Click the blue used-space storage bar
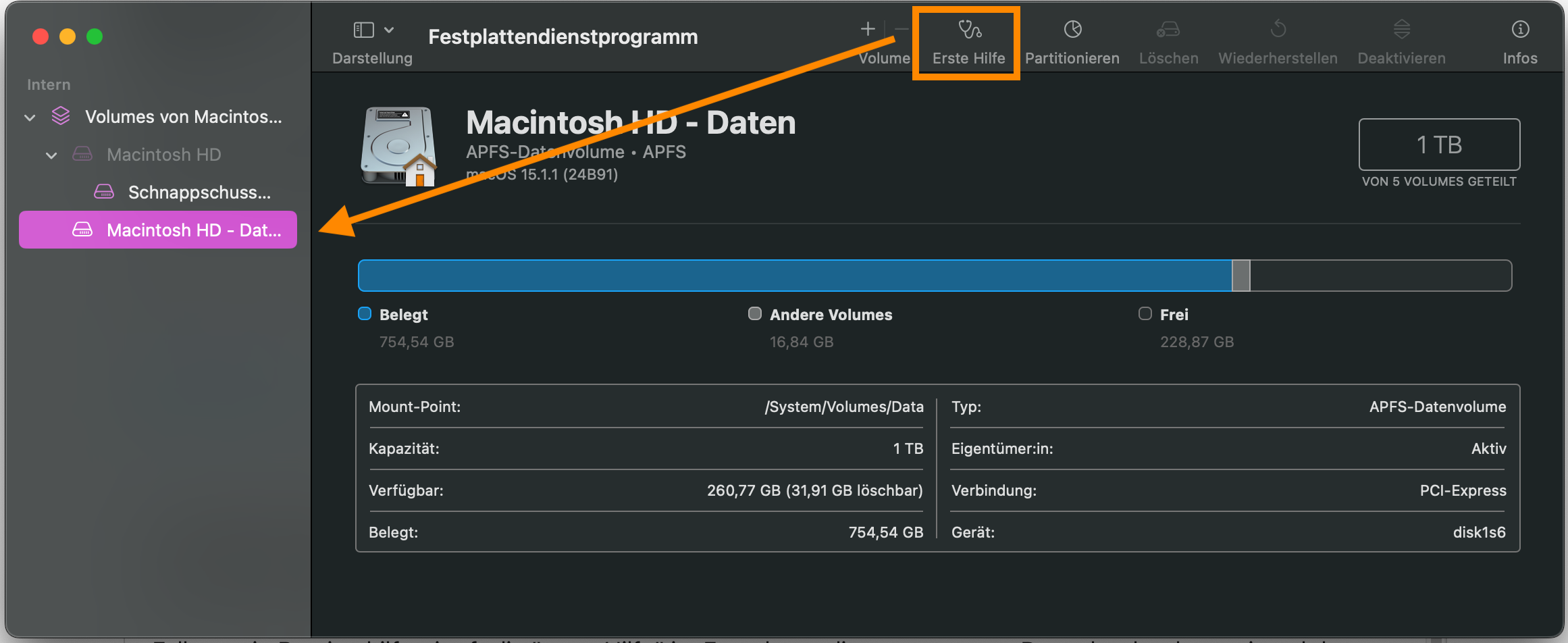The height and width of the screenshot is (643, 1568). (x=794, y=276)
